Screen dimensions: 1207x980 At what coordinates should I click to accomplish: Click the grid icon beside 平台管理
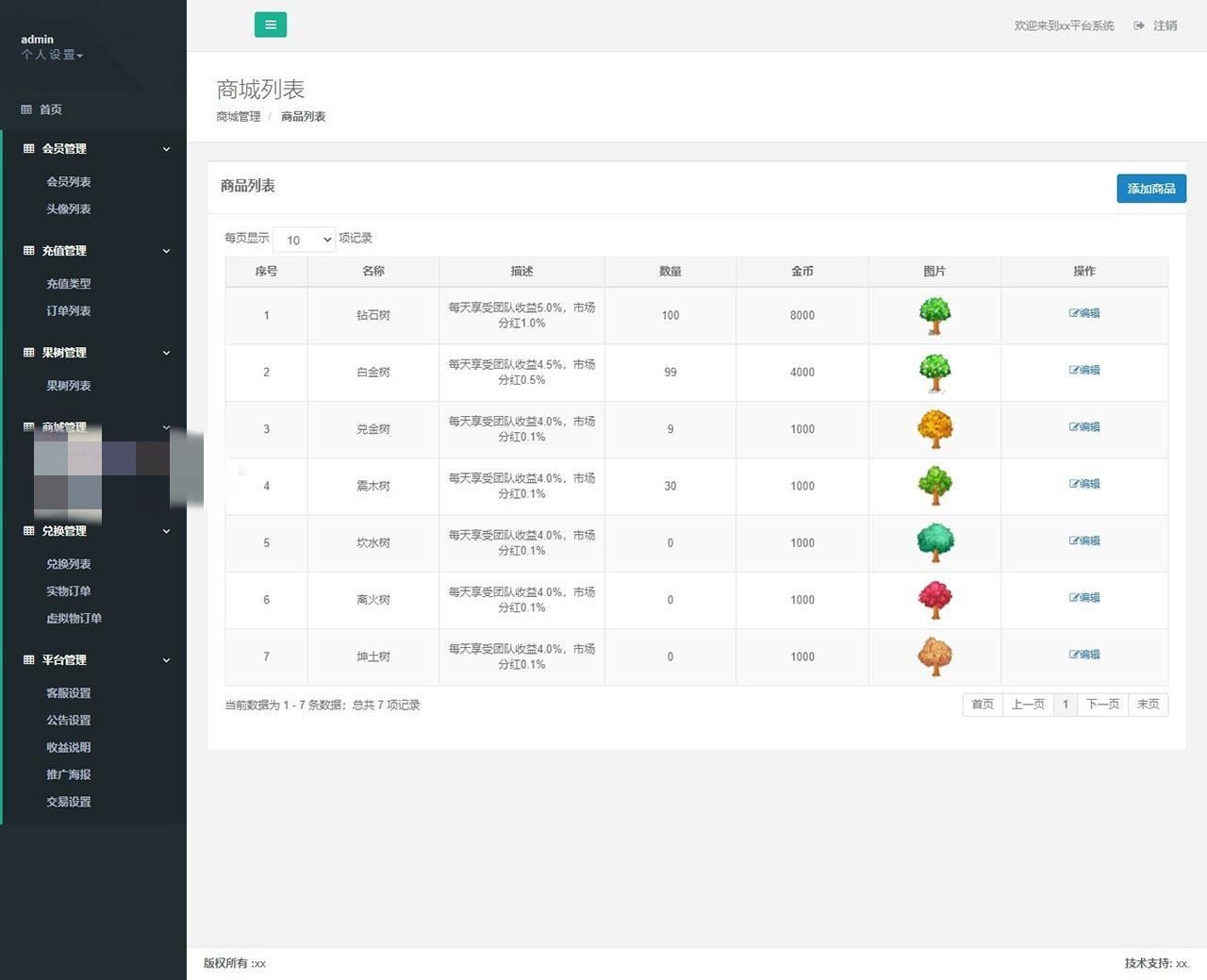click(28, 660)
